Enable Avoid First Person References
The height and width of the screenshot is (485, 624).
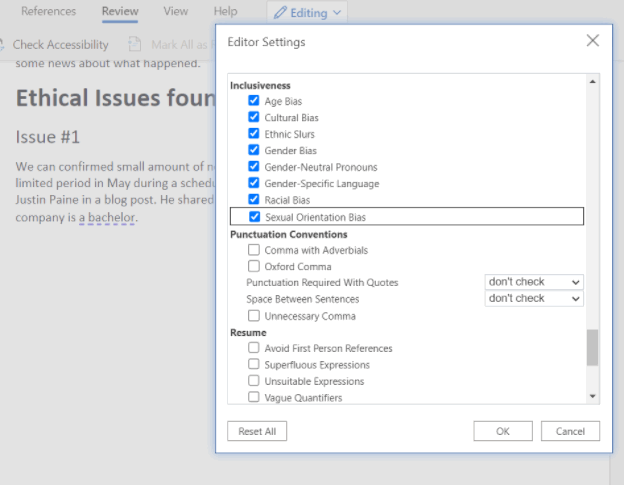click(254, 348)
